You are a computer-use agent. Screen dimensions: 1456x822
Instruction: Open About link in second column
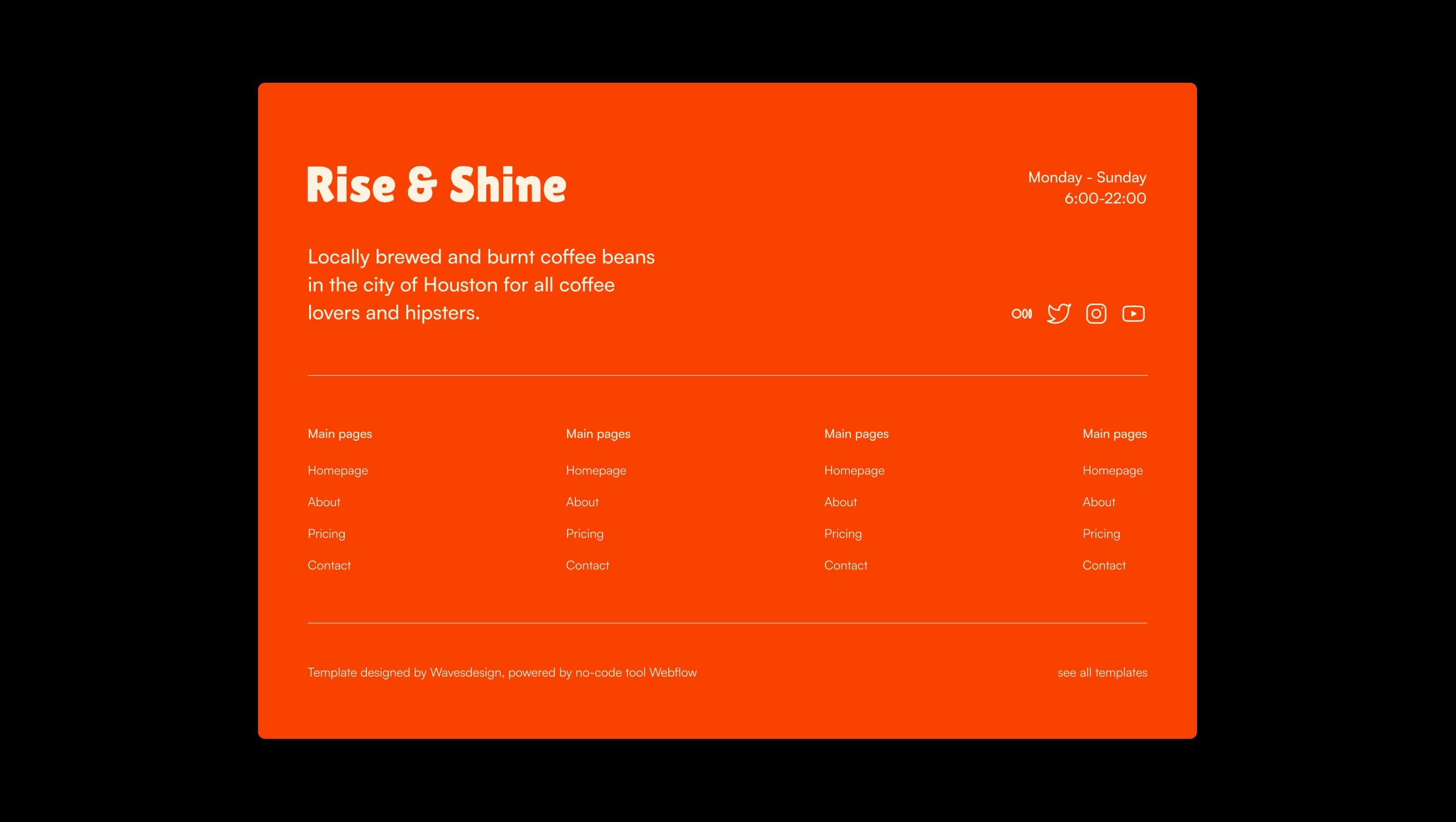[x=582, y=502]
